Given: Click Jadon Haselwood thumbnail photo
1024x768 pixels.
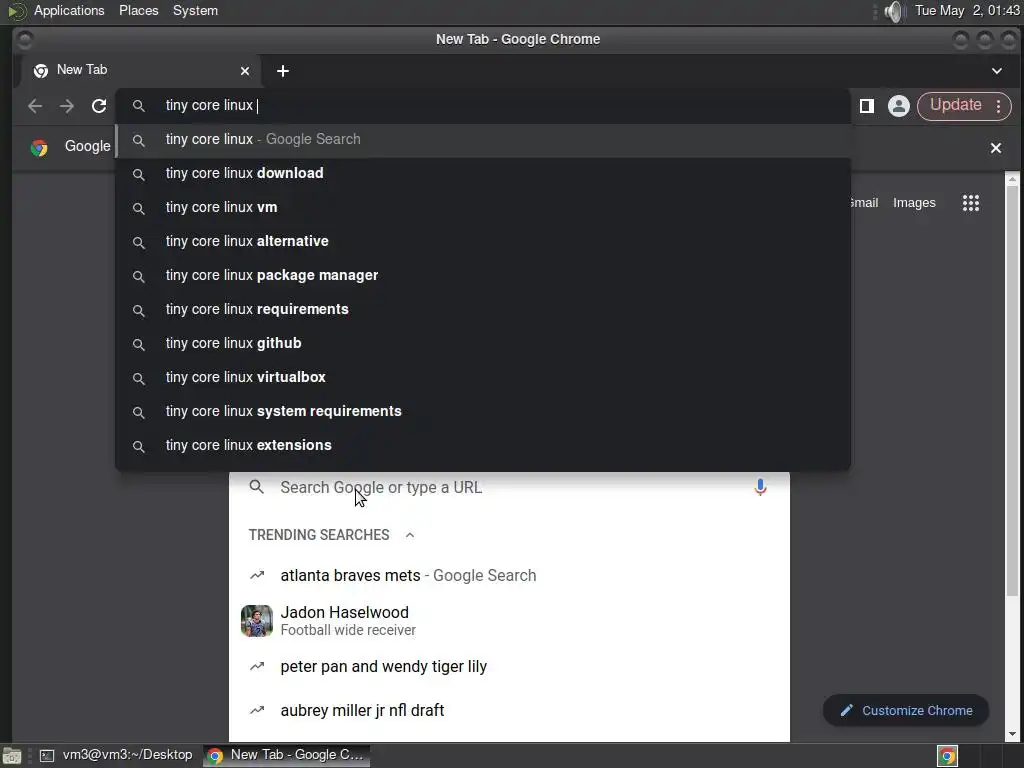Looking at the screenshot, I should pyautogui.click(x=257, y=620).
